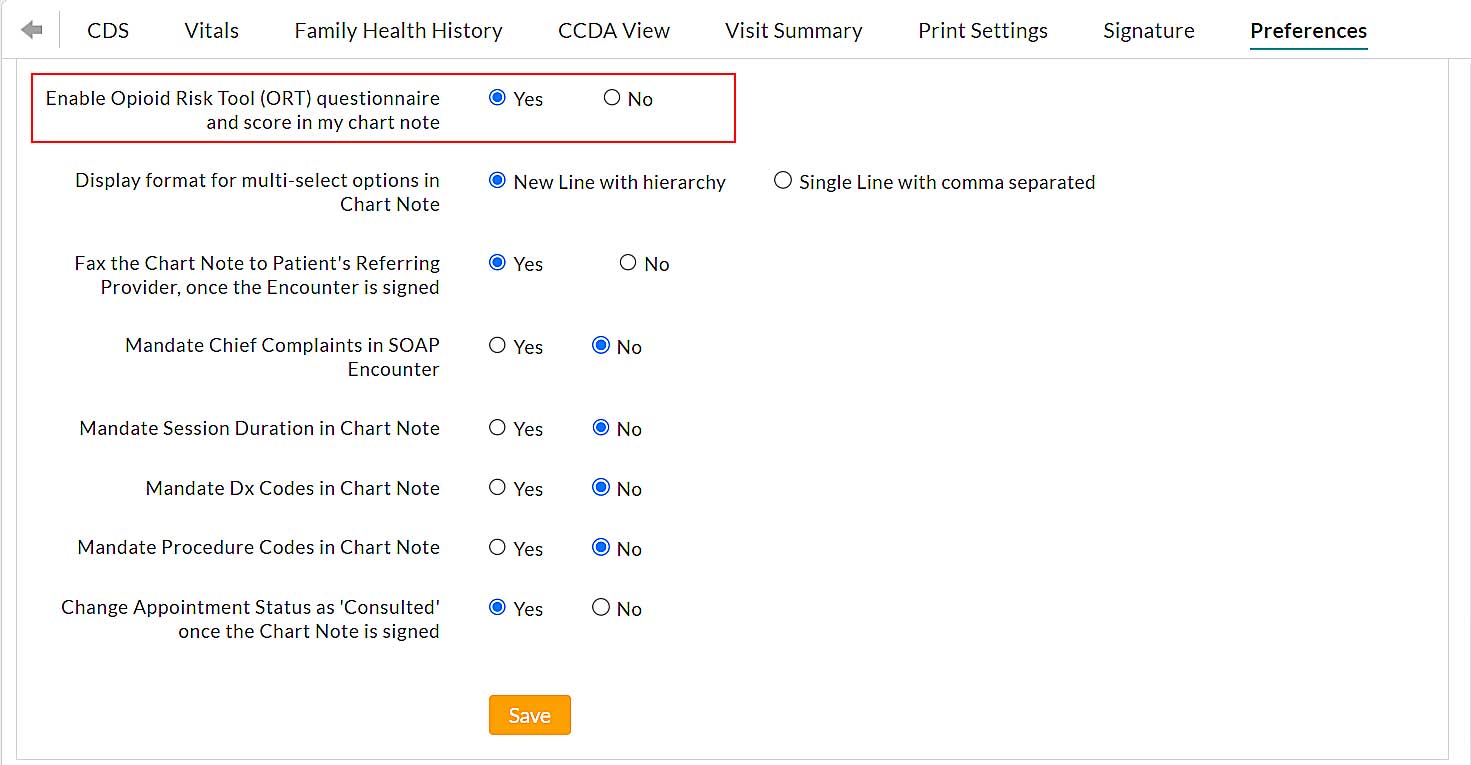Enable mandatory Session Duration in Chart Note
This screenshot has width=1471, height=765.
pyautogui.click(x=497, y=428)
